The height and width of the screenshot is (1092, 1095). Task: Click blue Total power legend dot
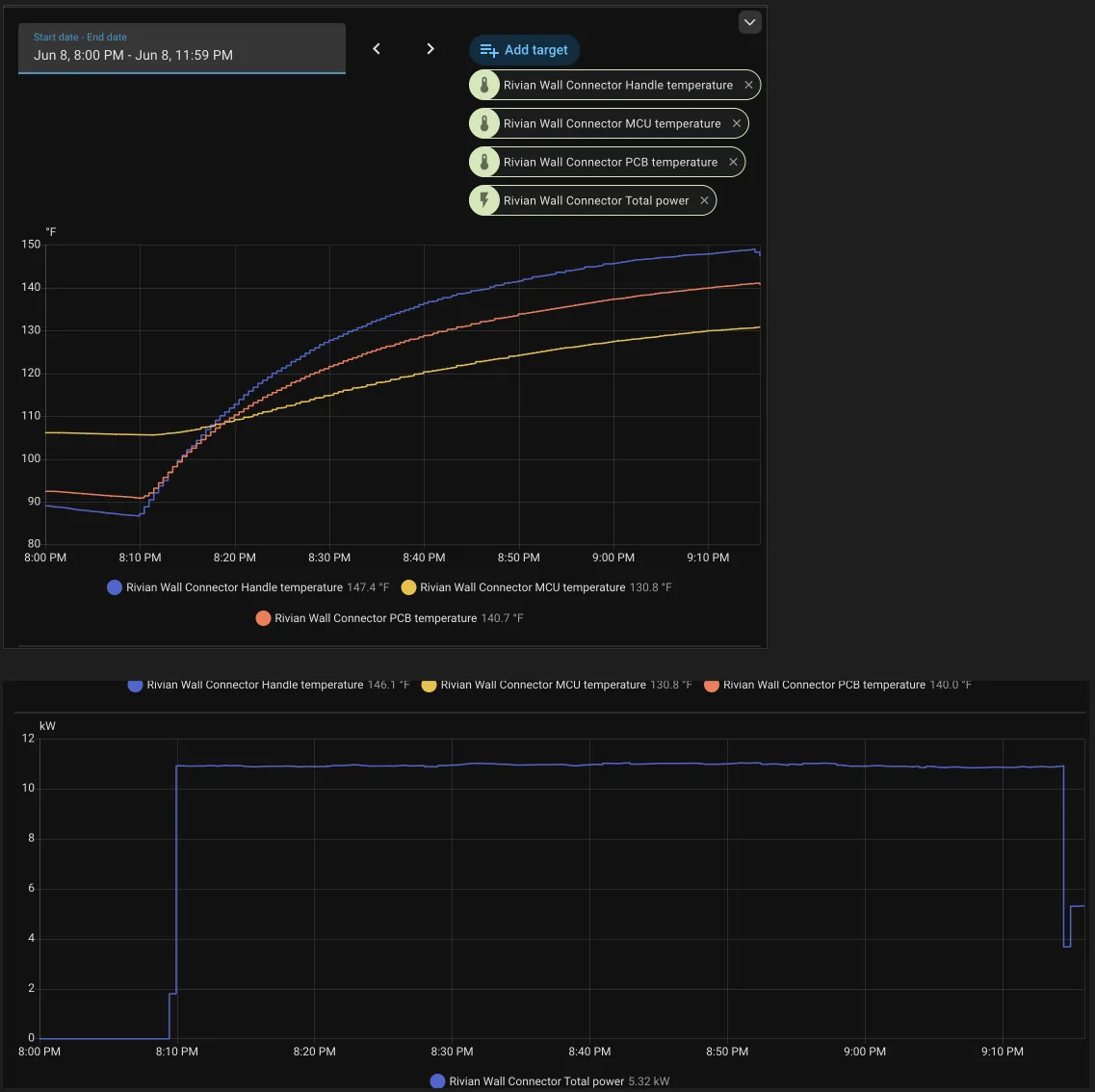437,1080
